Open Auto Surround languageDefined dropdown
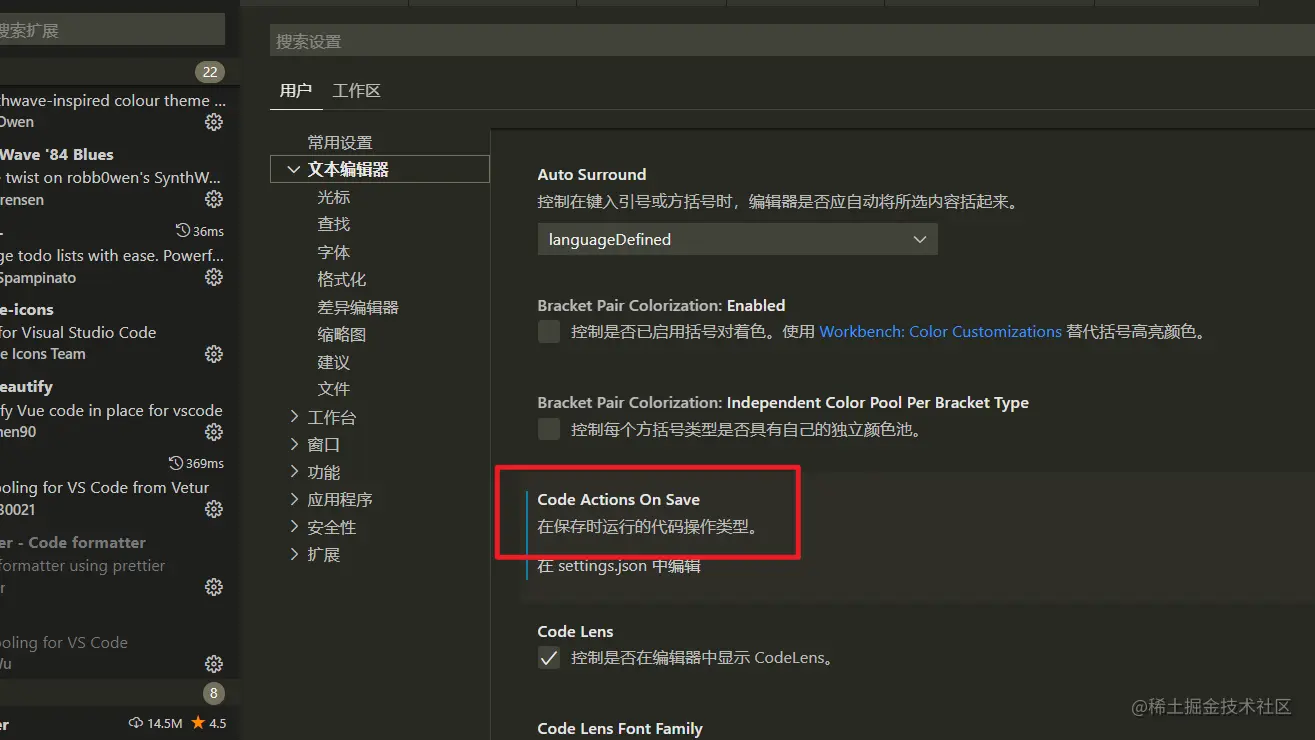The image size is (1315, 740). click(x=738, y=240)
